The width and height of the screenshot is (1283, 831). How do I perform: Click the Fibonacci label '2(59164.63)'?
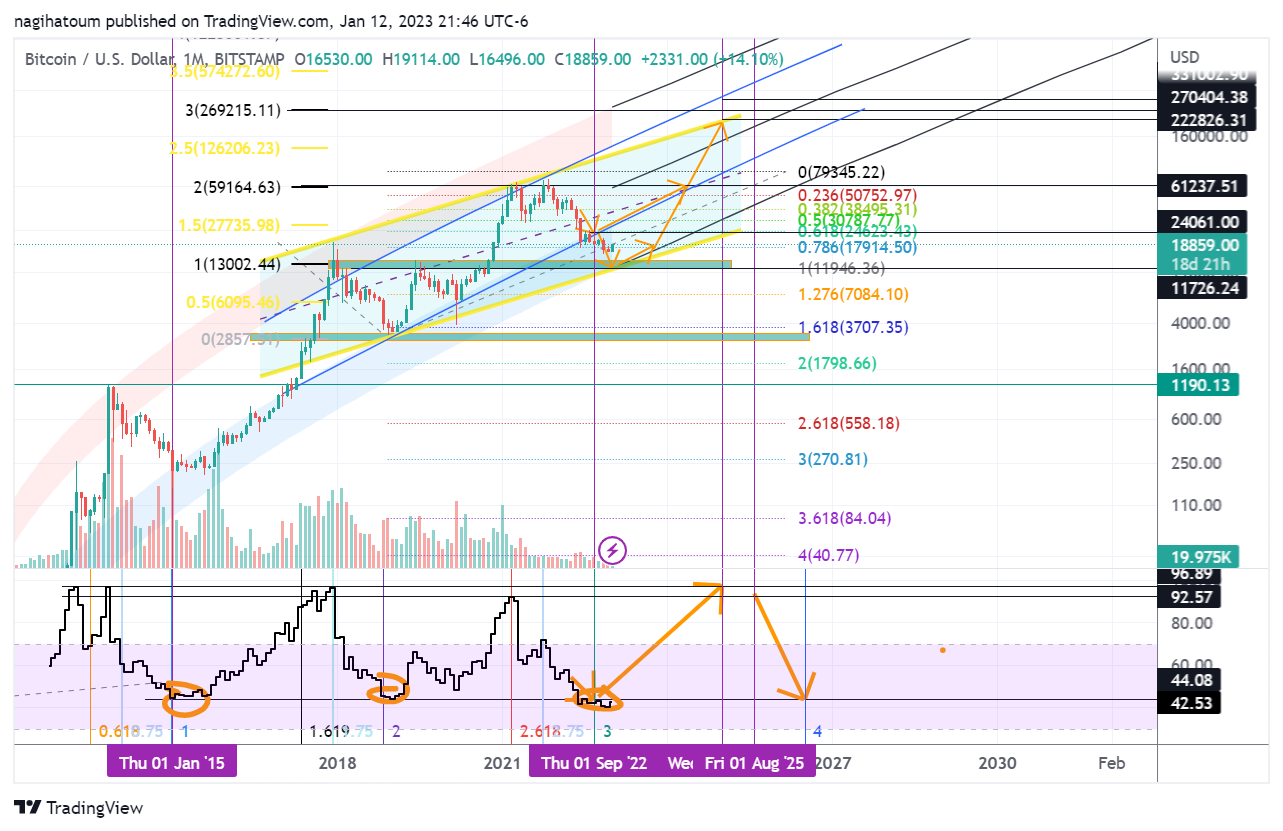[238, 186]
